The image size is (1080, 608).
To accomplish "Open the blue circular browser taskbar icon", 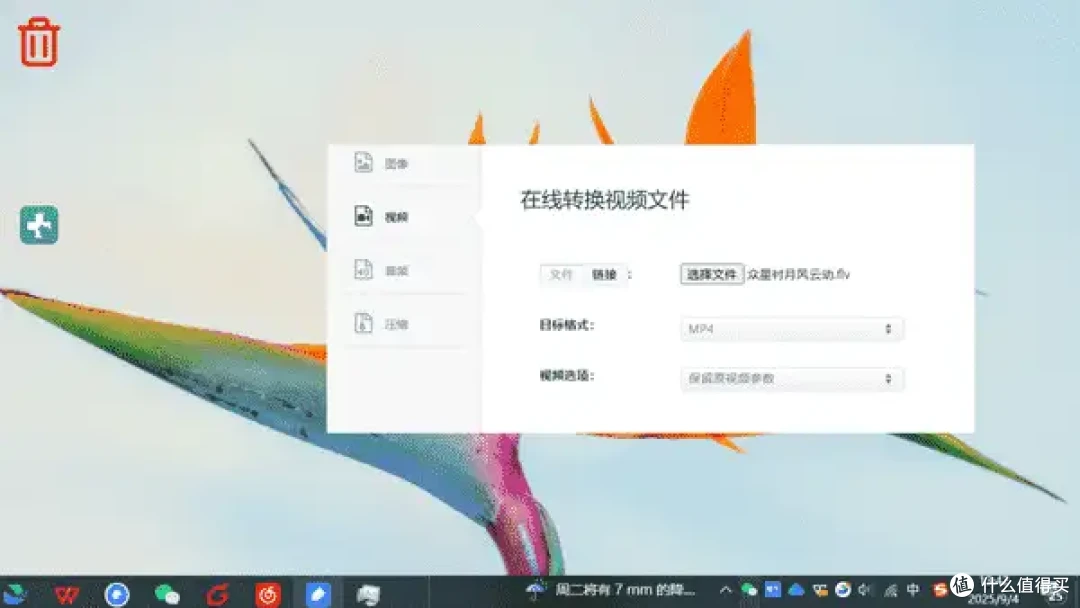I will point(116,594).
